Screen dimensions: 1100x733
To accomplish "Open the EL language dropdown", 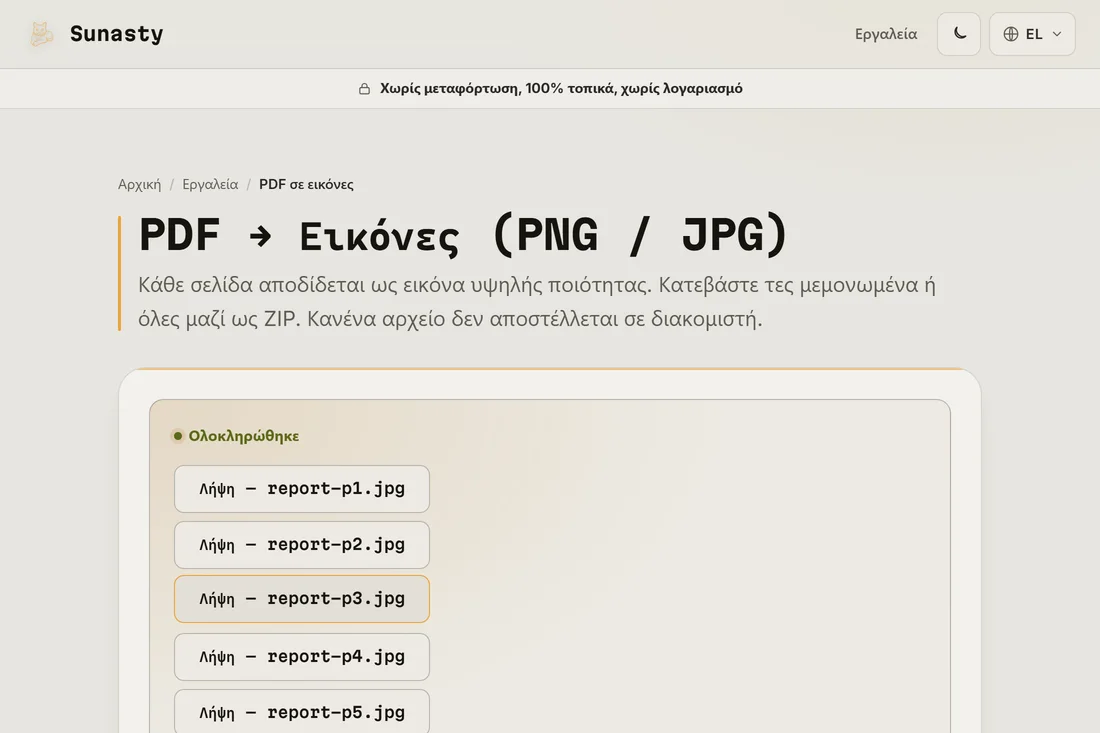I will (x=1032, y=34).
